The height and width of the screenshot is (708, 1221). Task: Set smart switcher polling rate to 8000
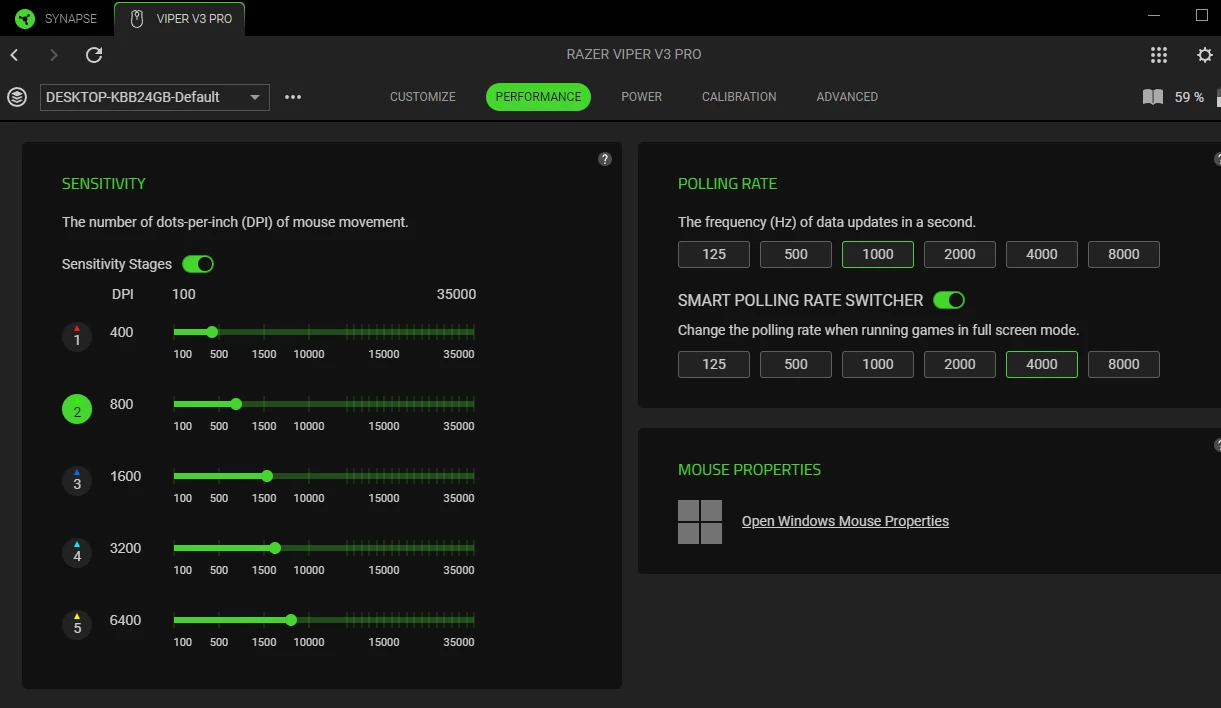click(x=1124, y=364)
